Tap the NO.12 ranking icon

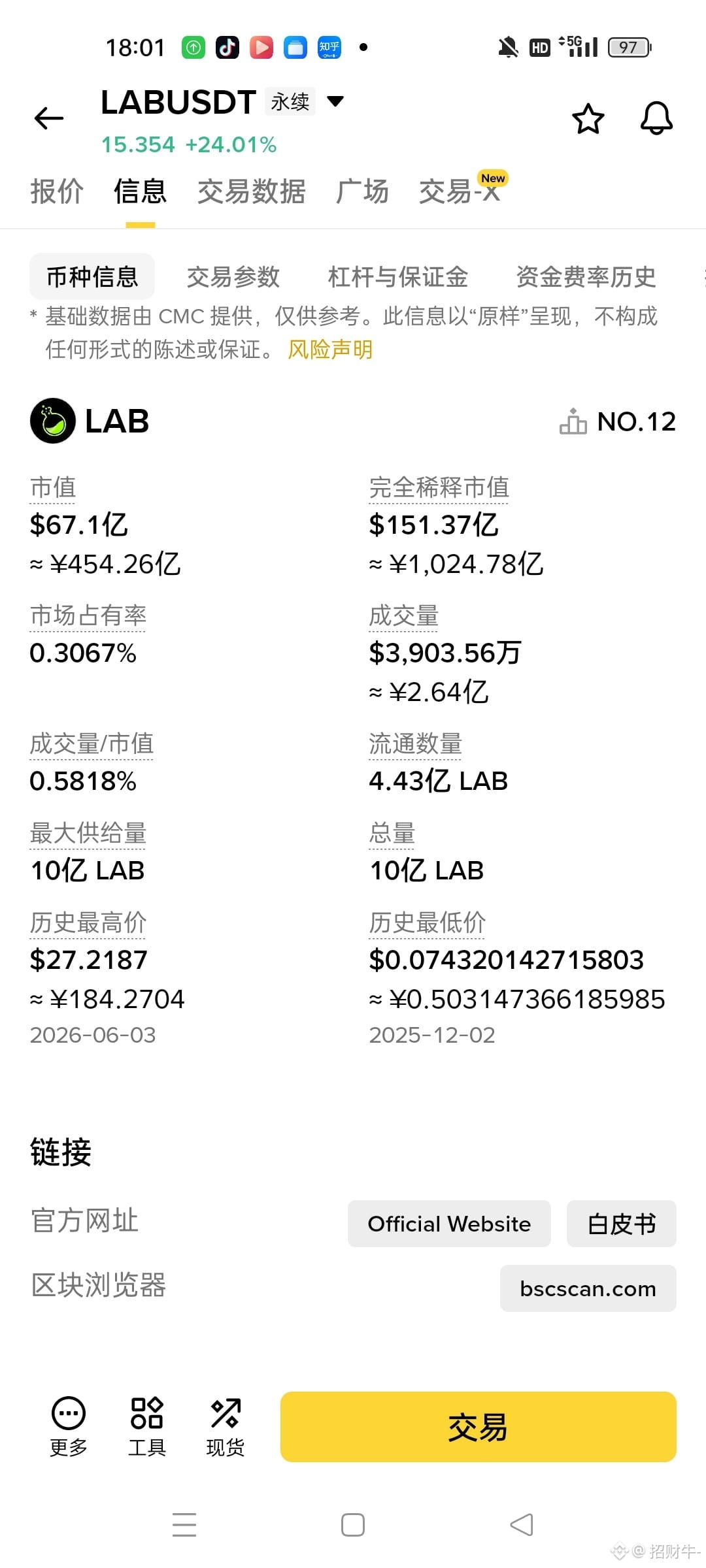tap(573, 421)
